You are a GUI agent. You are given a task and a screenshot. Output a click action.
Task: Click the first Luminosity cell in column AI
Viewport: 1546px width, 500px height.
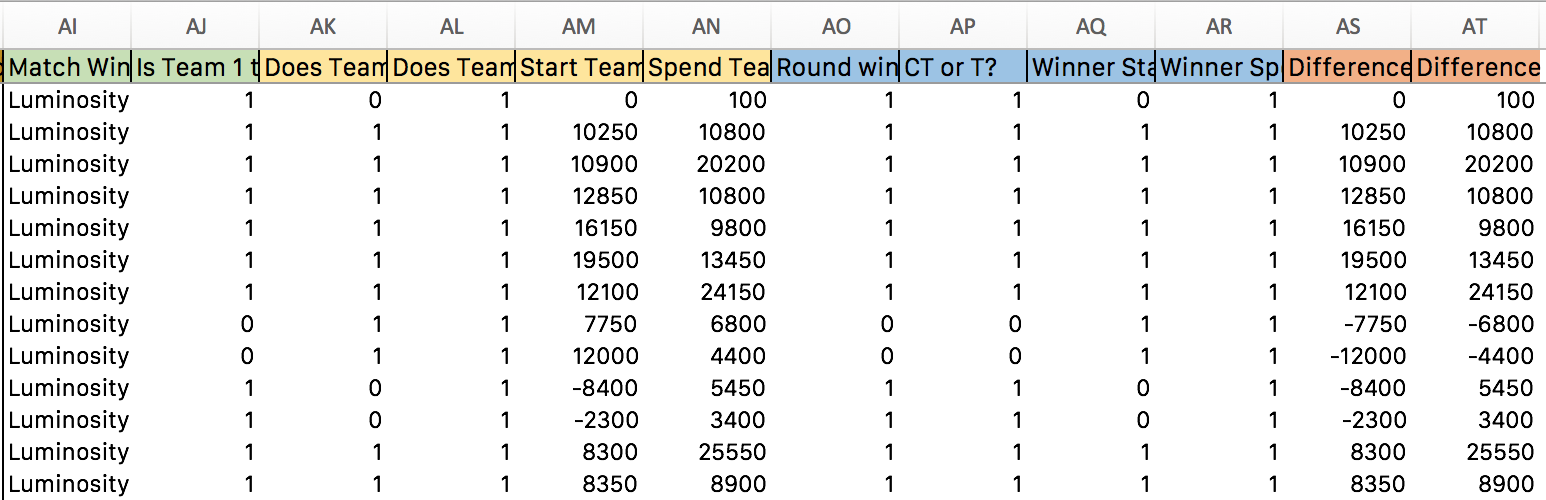(x=68, y=100)
